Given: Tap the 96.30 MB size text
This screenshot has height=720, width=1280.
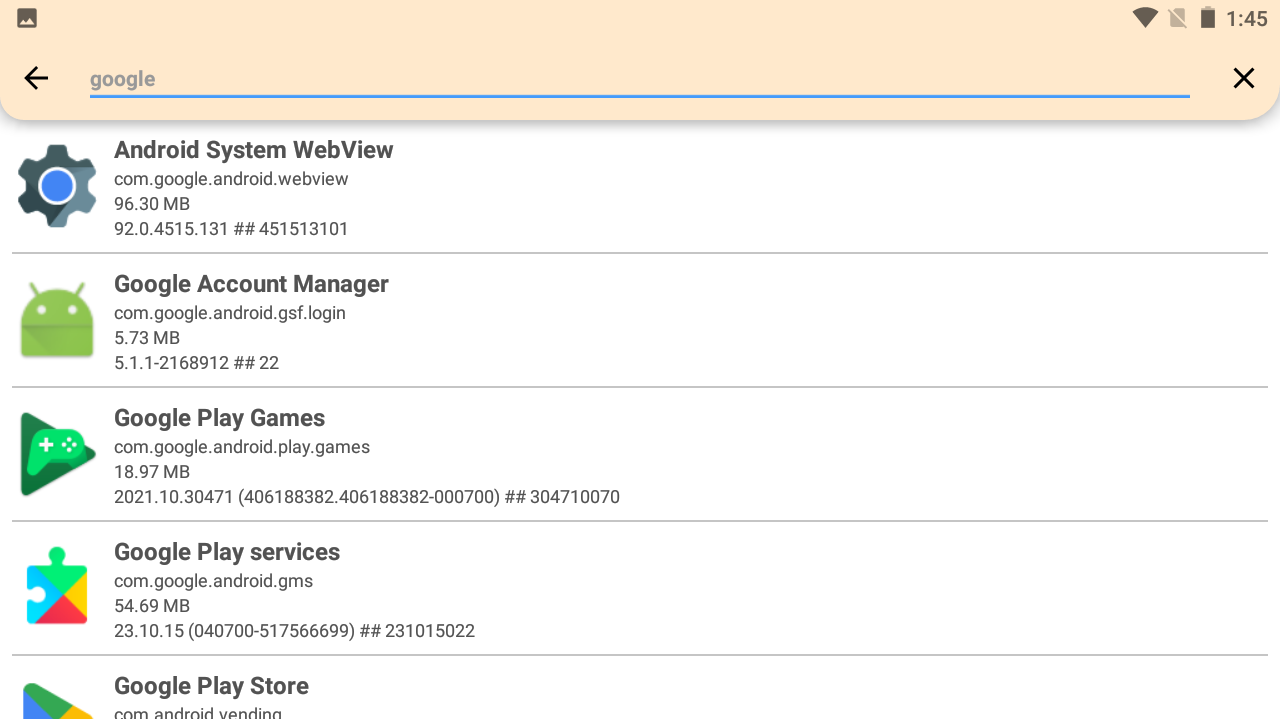Looking at the screenshot, I should pos(152,204).
